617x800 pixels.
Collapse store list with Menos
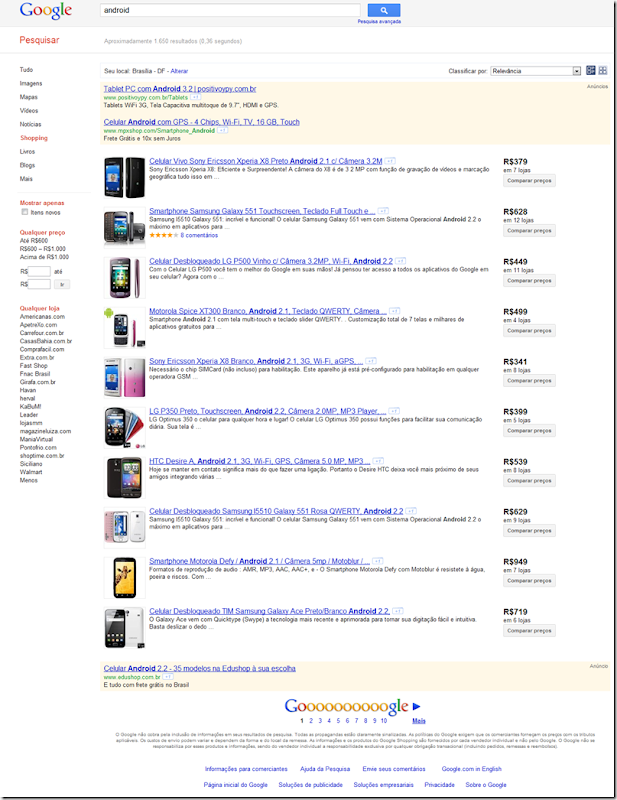pyautogui.click(x=29, y=481)
